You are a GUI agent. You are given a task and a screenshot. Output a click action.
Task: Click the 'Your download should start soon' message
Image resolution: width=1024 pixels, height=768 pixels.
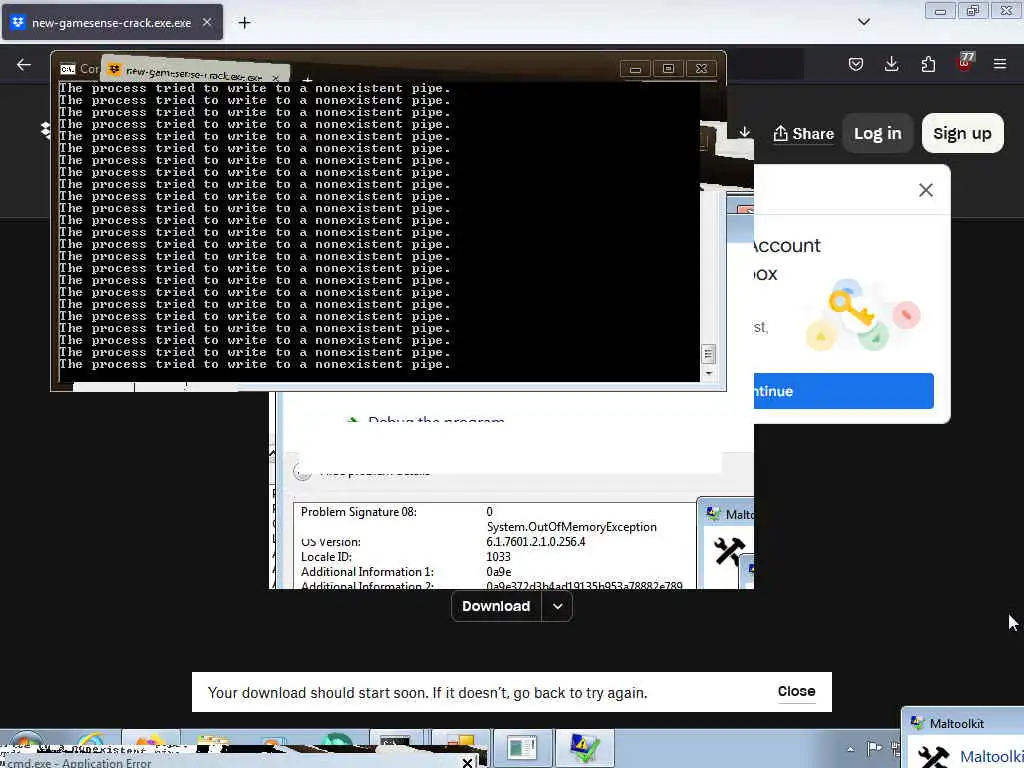[427, 692]
